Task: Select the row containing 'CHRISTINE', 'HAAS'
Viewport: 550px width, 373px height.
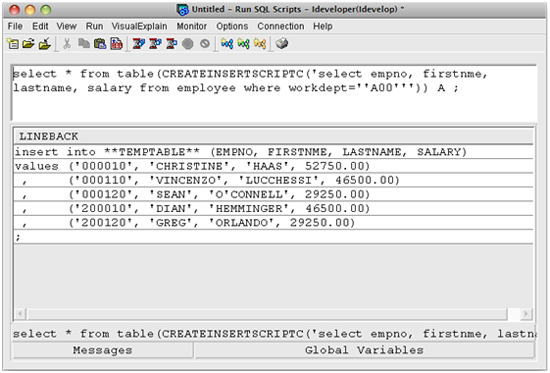Action: [x=274, y=166]
